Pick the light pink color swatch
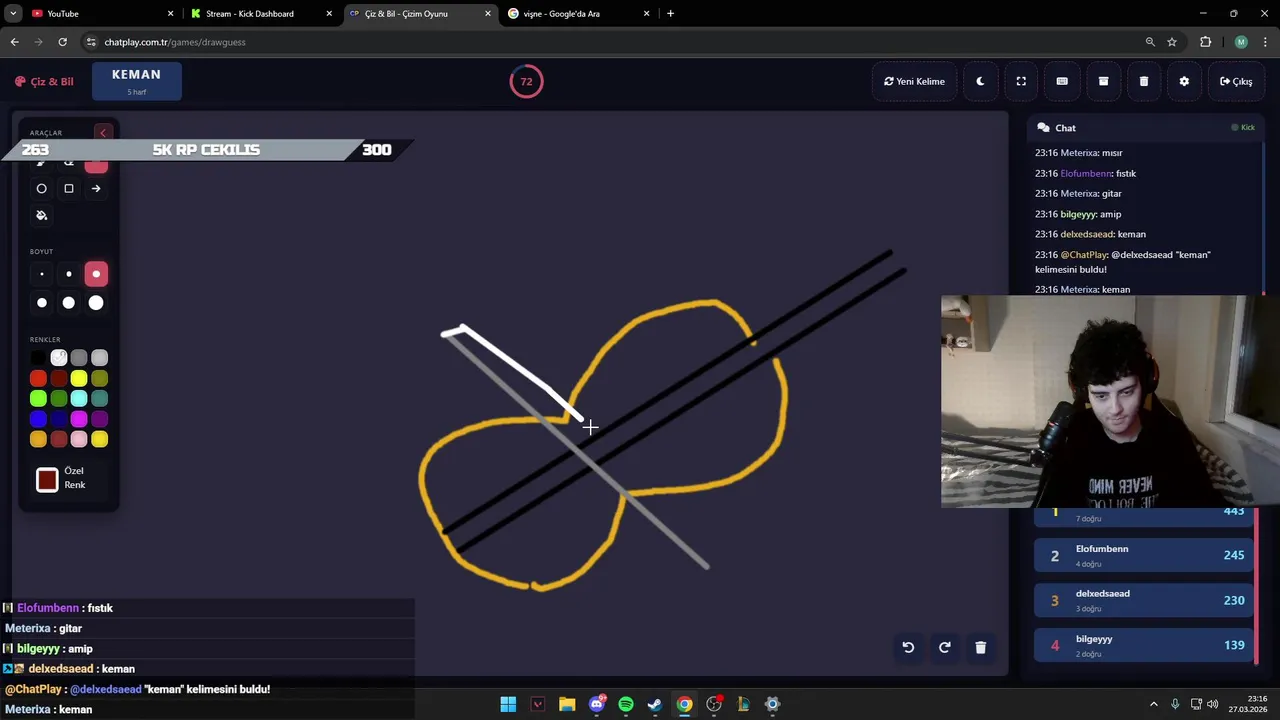 pyautogui.click(x=79, y=439)
